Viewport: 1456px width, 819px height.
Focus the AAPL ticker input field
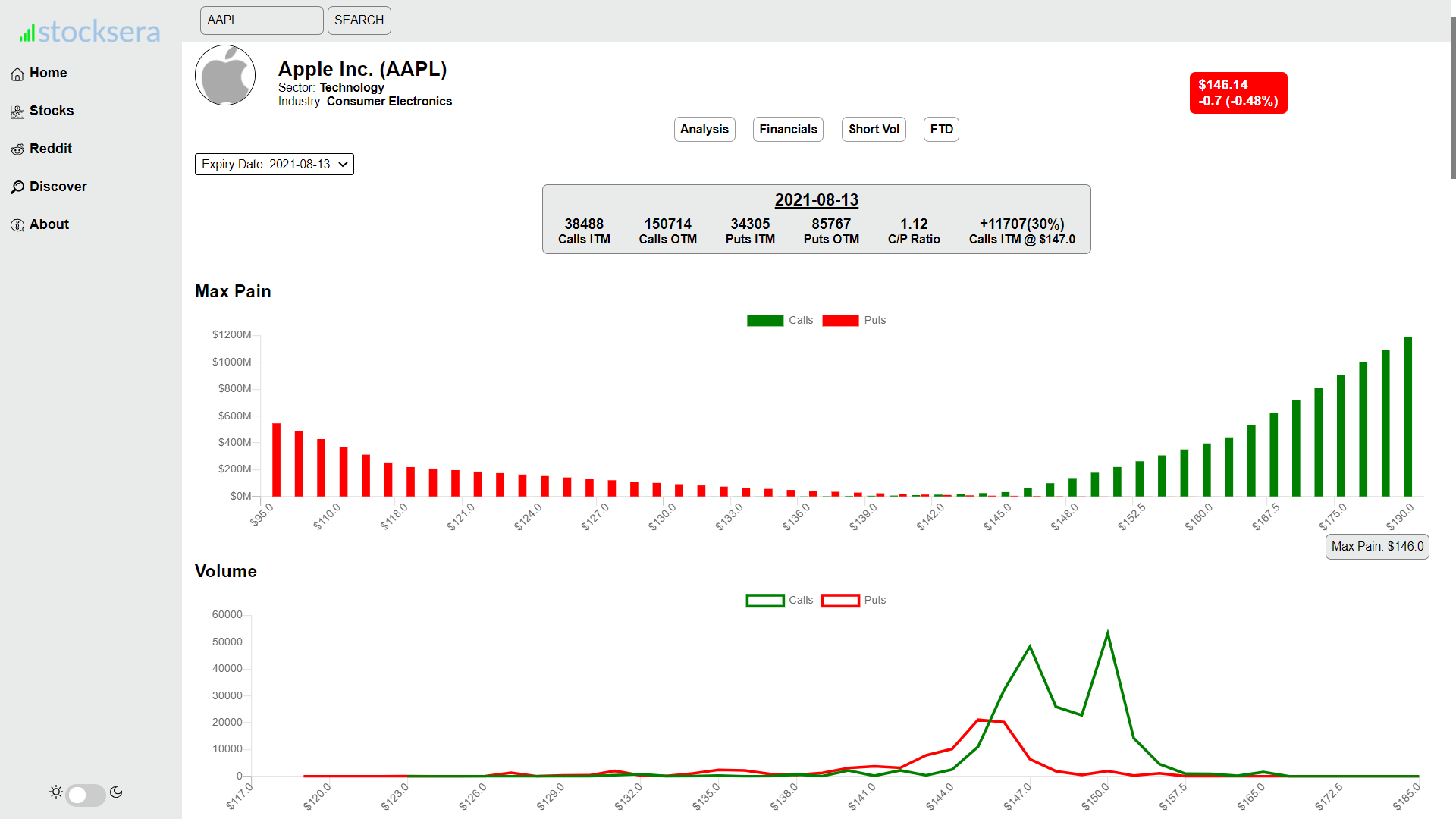[x=262, y=20]
